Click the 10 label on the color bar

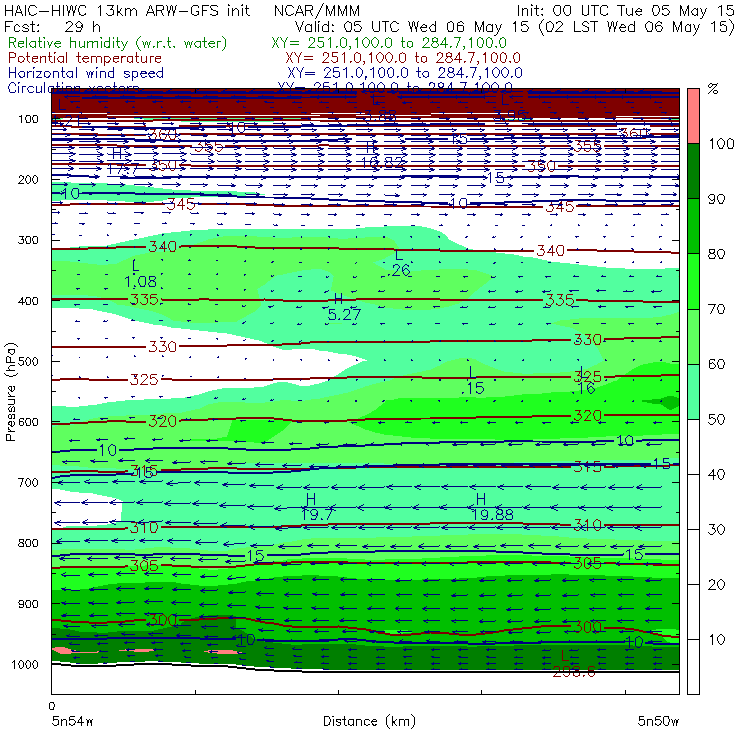pyautogui.click(x=716, y=639)
